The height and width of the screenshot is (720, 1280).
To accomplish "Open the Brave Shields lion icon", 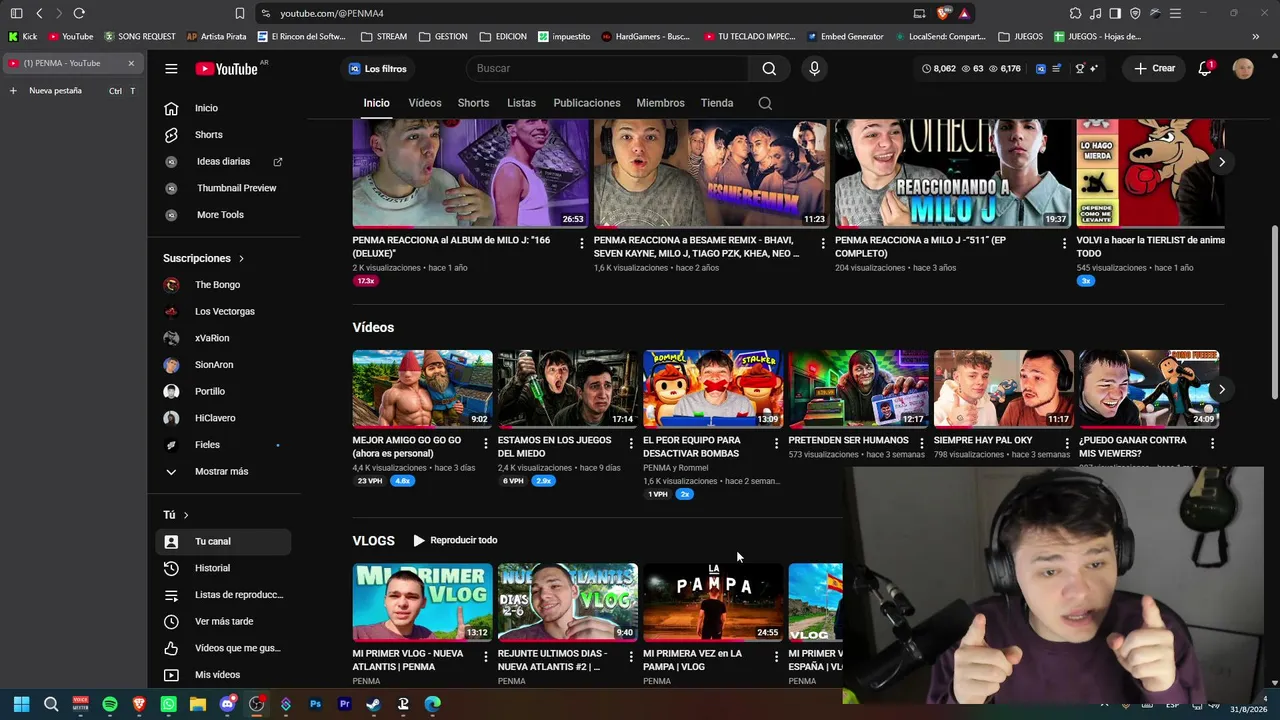I will [x=943, y=13].
